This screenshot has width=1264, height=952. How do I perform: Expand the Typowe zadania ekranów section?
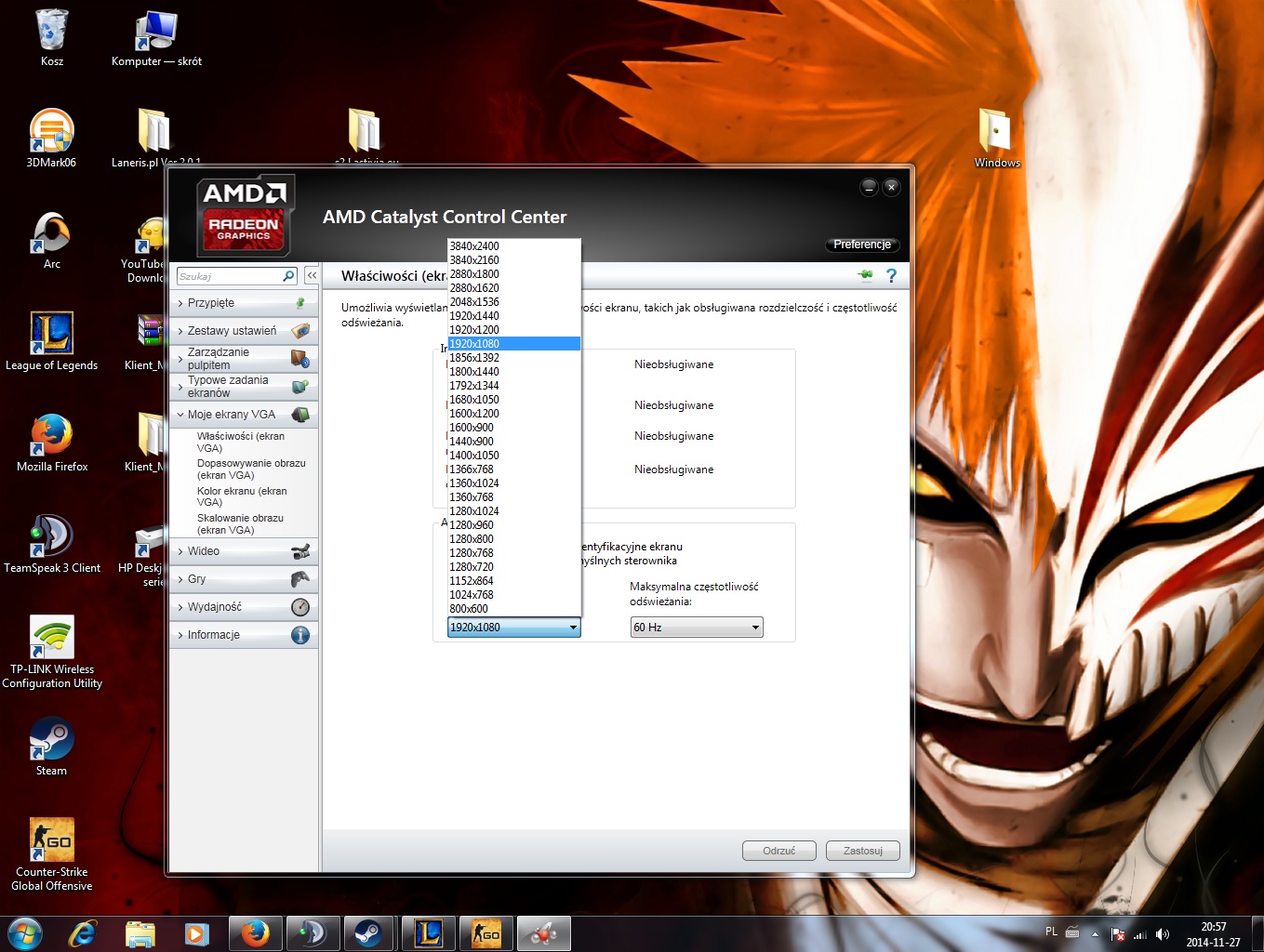pos(244,387)
